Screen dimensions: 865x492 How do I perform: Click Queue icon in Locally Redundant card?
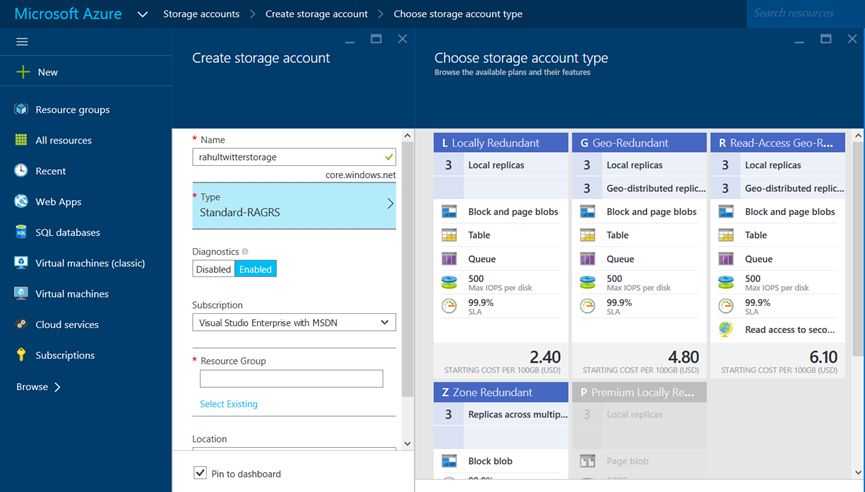tap(449, 259)
